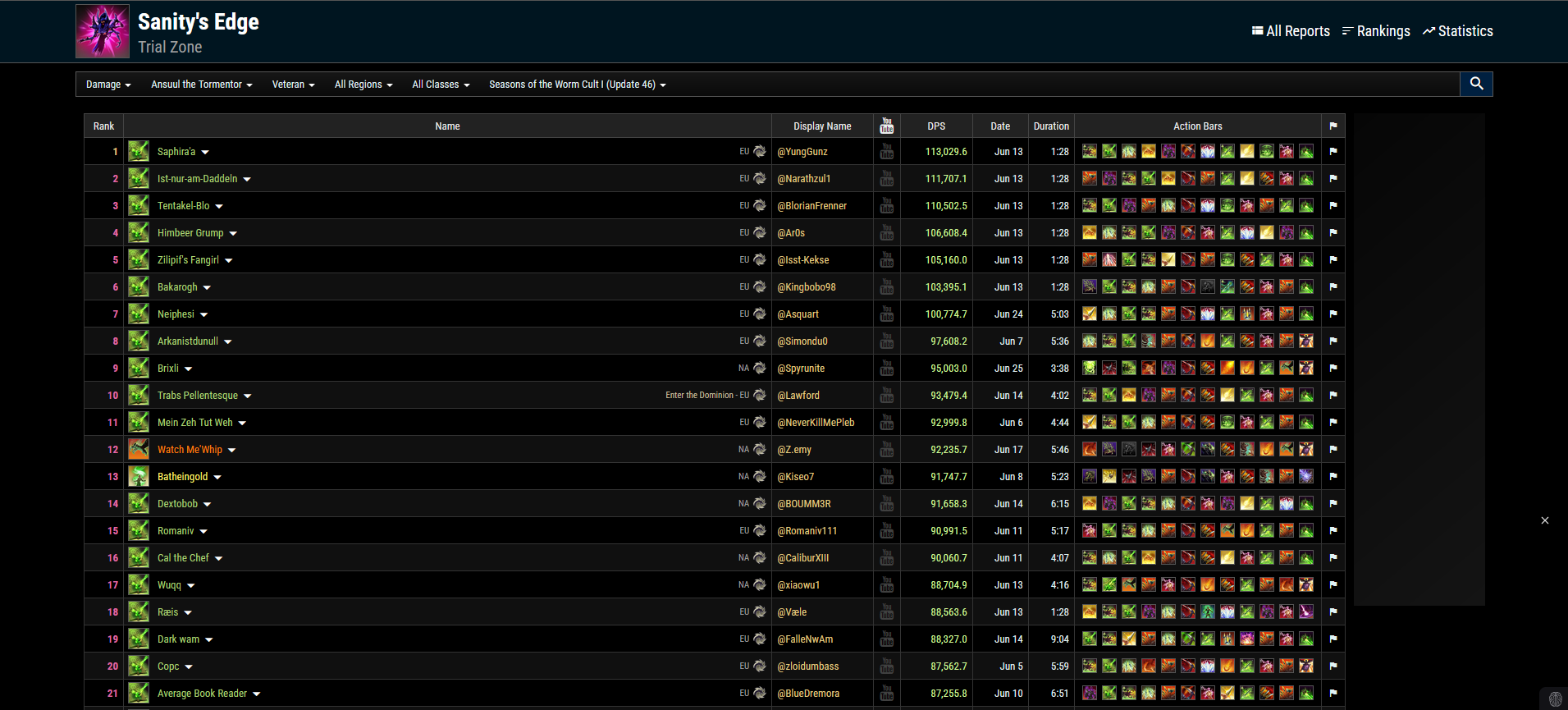Click first action bar skill in Watch Me'Whip row
The height and width of the screenshot is (710, 1568).
1090,449
